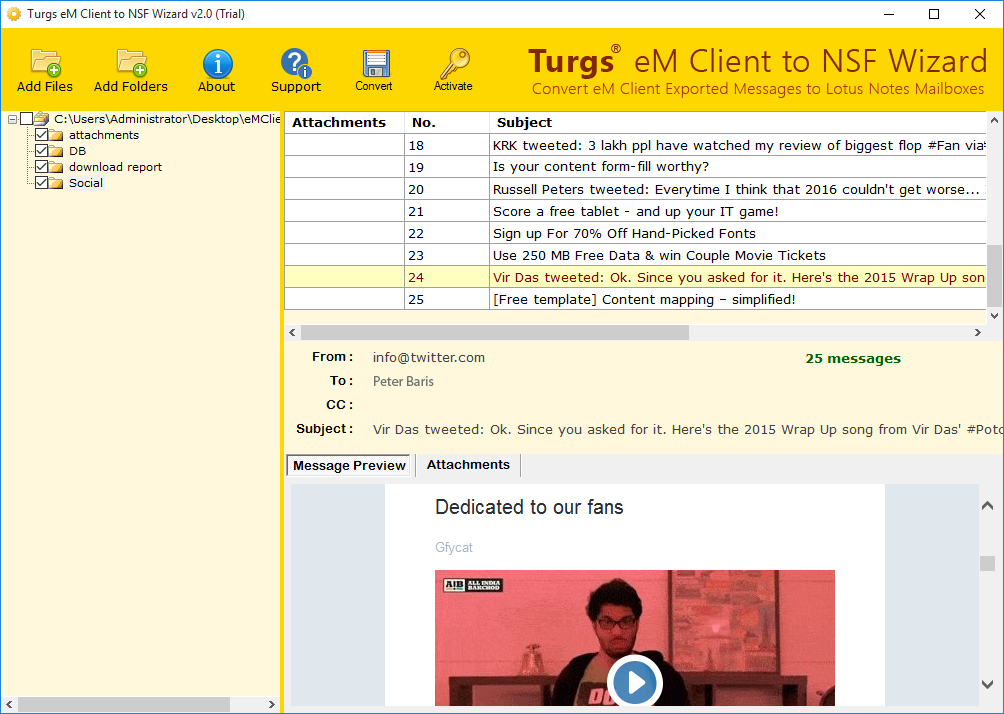Play the video in message preview
This screenshot has width=1004, height=714.
click(635, 682)
